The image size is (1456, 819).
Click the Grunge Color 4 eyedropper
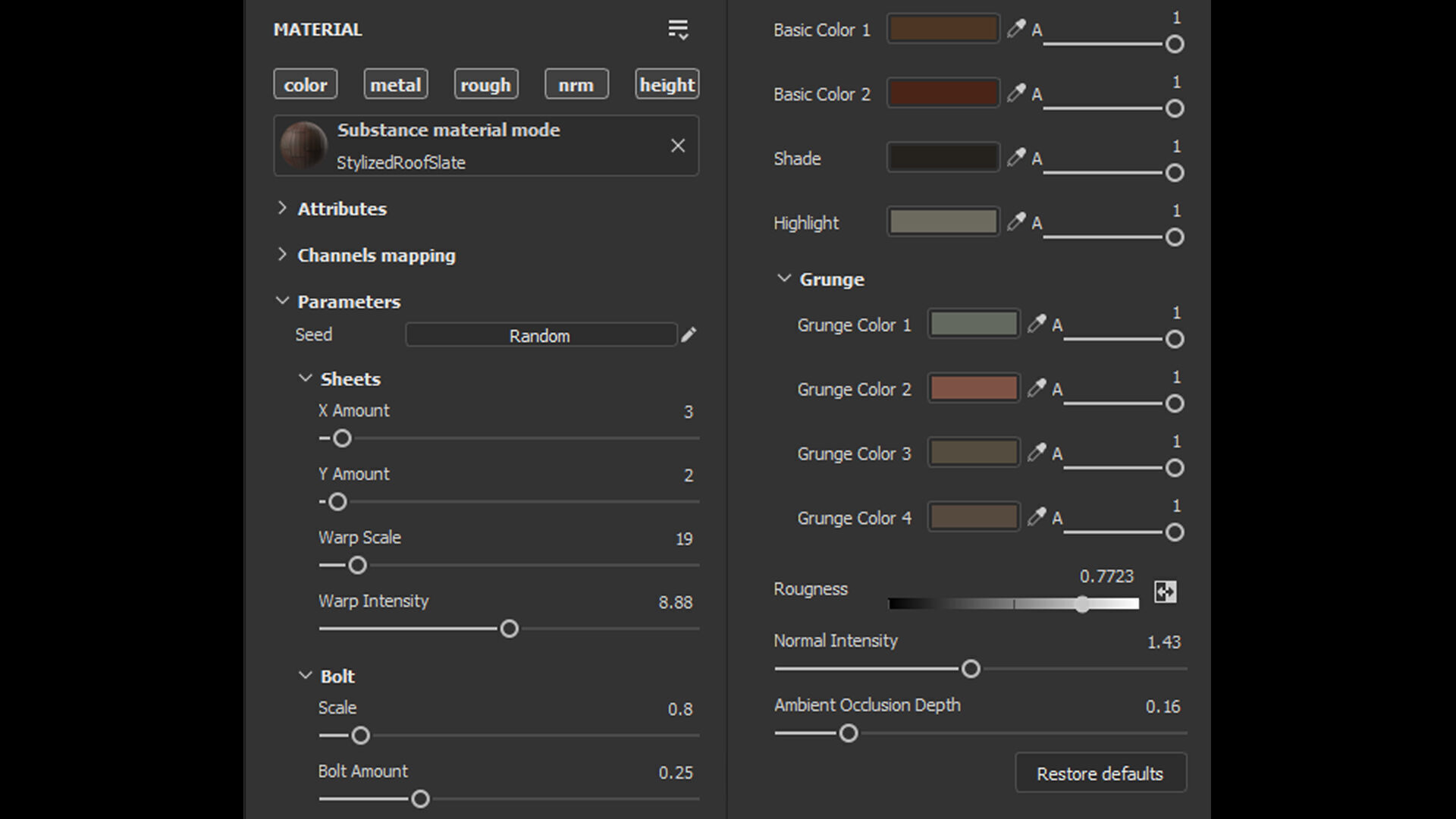coord(1036,517)
